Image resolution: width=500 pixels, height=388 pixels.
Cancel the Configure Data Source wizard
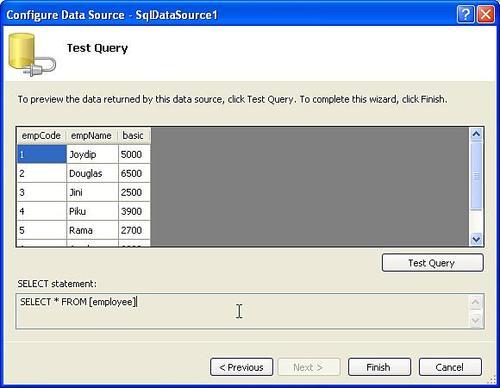(450, 367)
